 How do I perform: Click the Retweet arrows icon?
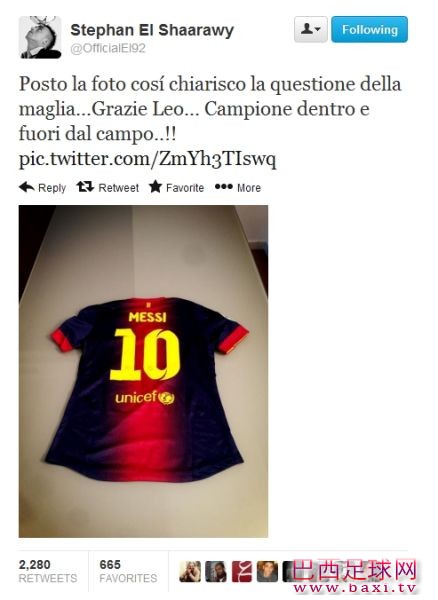click(x=85, y=187)
